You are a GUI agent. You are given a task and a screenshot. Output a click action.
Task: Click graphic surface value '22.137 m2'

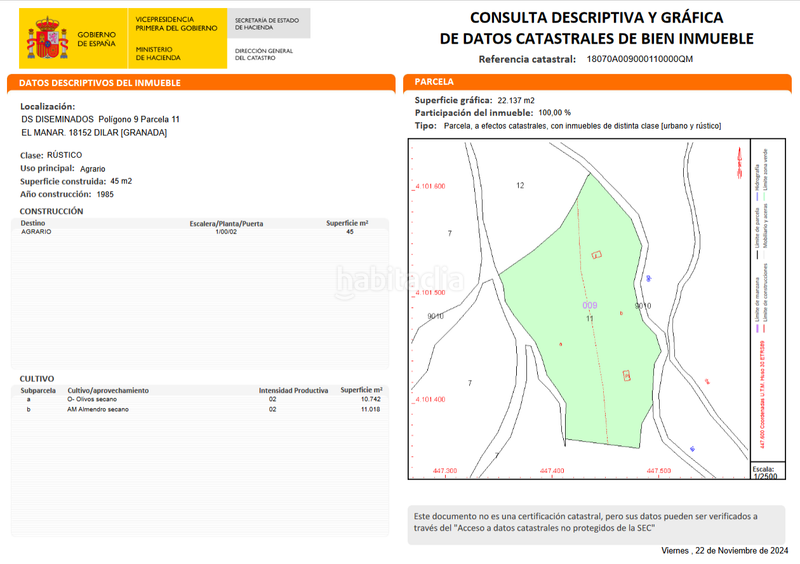click(516, 101)
